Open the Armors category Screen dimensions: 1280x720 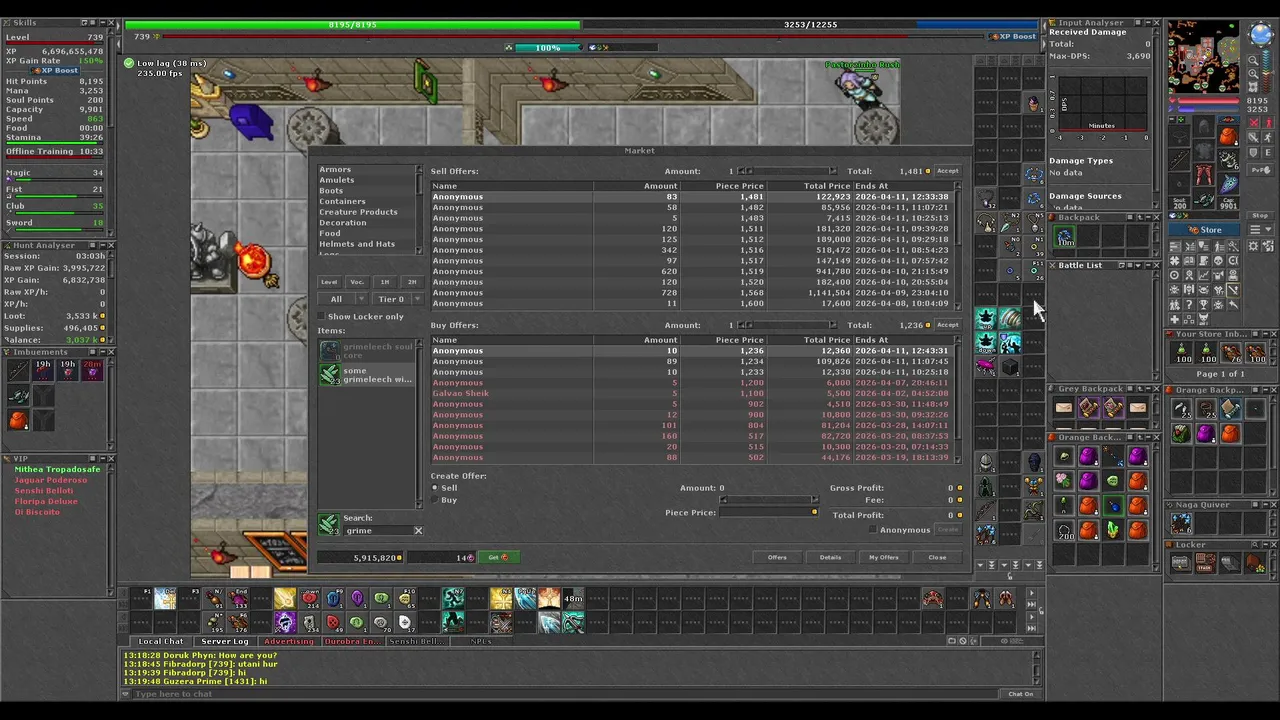[x=335, y=170]
